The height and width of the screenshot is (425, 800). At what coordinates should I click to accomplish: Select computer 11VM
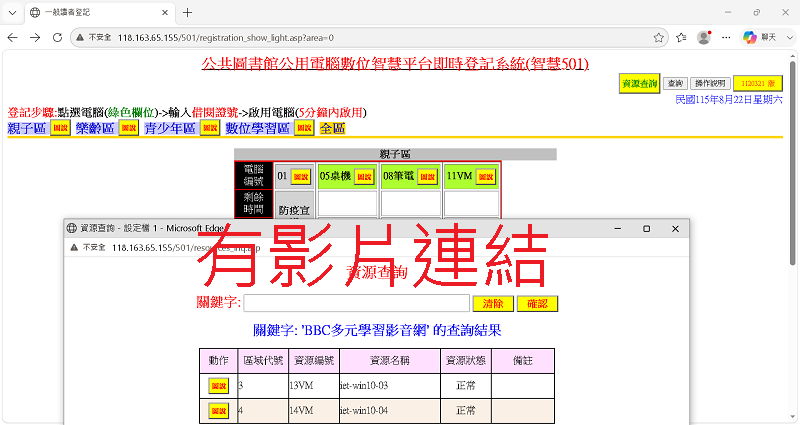(459, 176)
